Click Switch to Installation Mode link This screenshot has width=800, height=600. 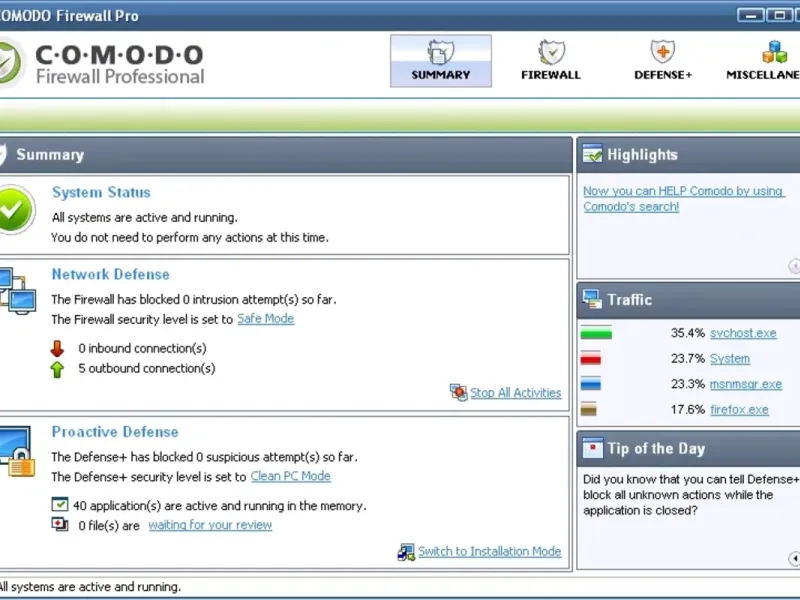click(x=490, y=552)
